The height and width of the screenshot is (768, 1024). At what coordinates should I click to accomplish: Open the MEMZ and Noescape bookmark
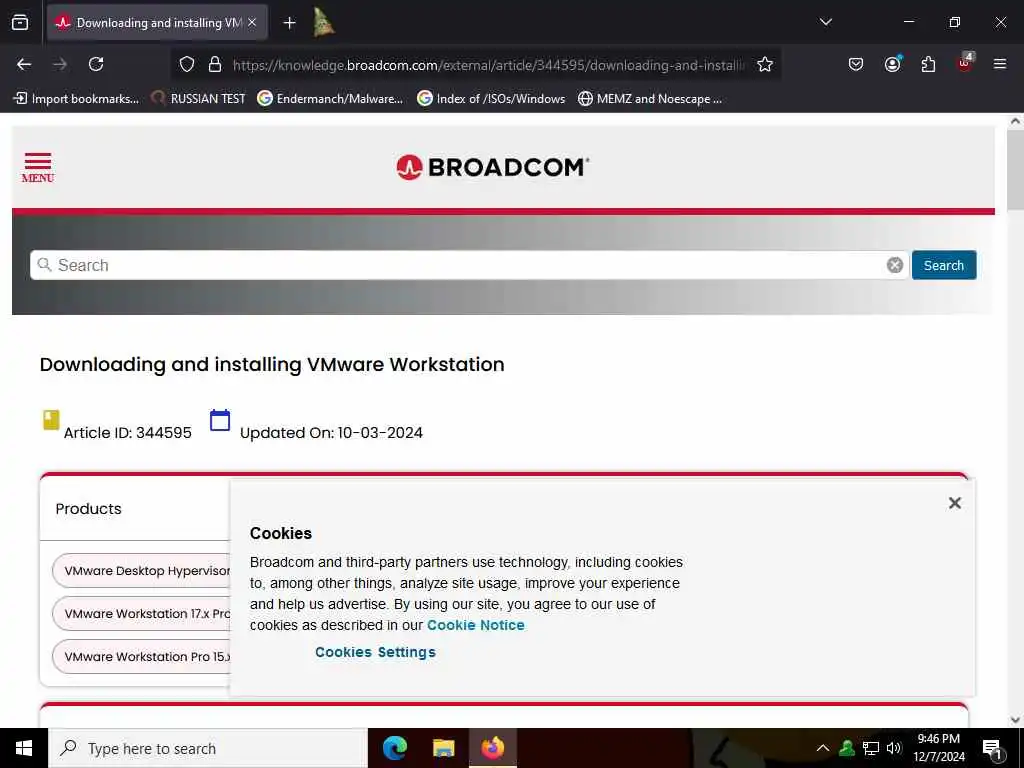tap(650, 99)
